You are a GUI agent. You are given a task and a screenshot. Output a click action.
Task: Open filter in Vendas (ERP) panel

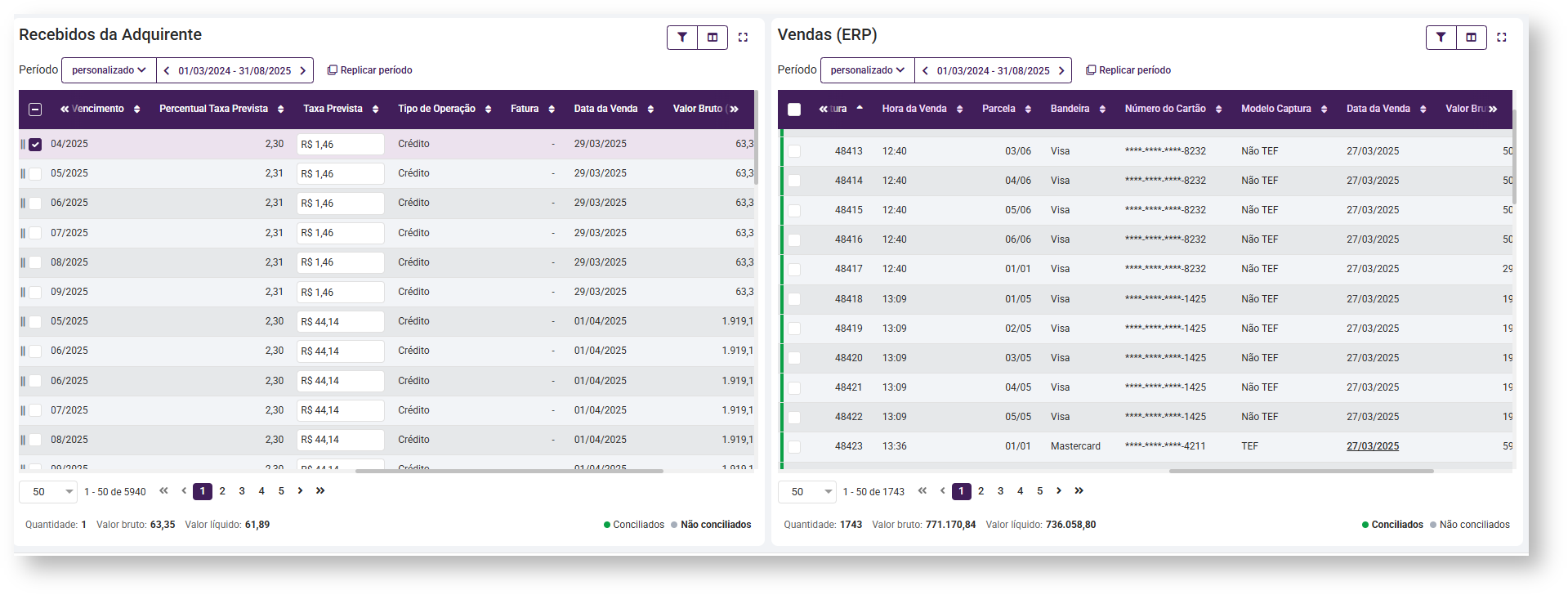(1441, 38)
